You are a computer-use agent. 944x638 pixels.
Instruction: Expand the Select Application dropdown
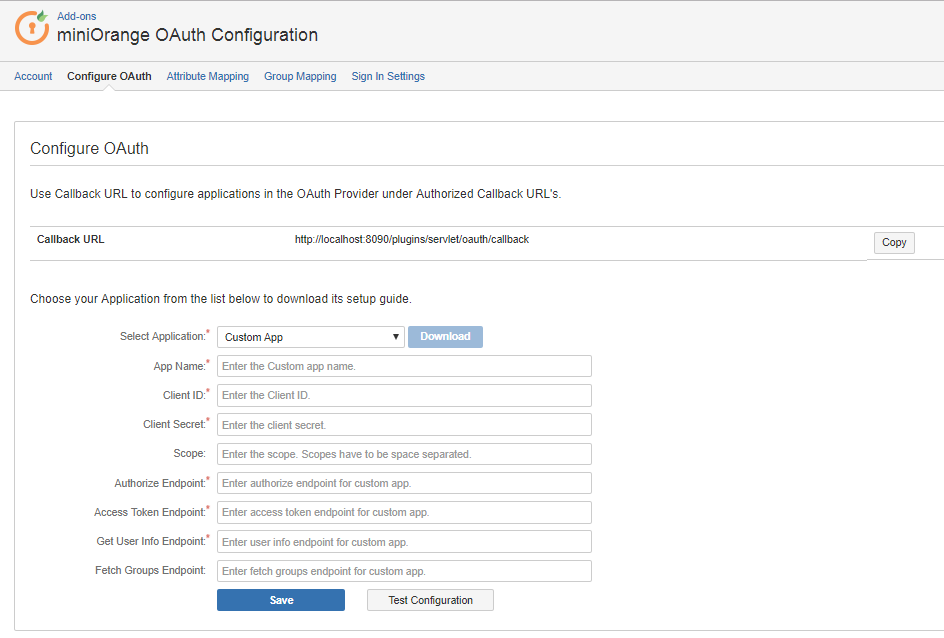(311, 337)
